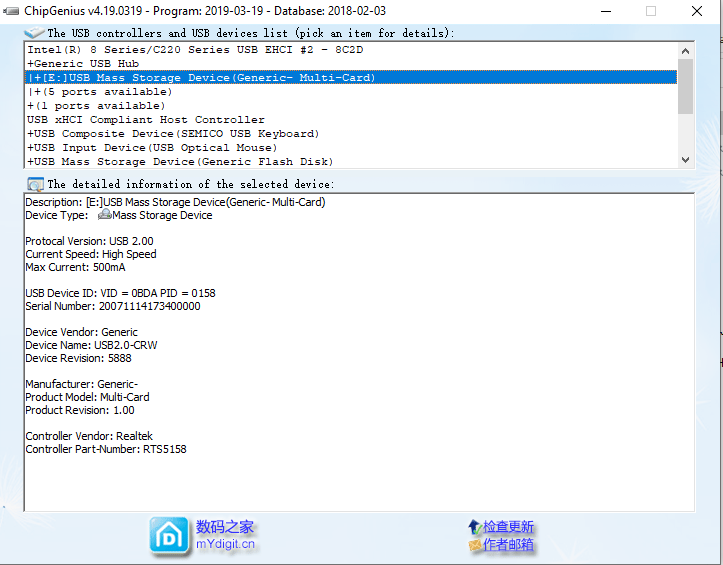723x565 pixels.
Task: Open the mYdigit.cn house logo
Action: 169,535
